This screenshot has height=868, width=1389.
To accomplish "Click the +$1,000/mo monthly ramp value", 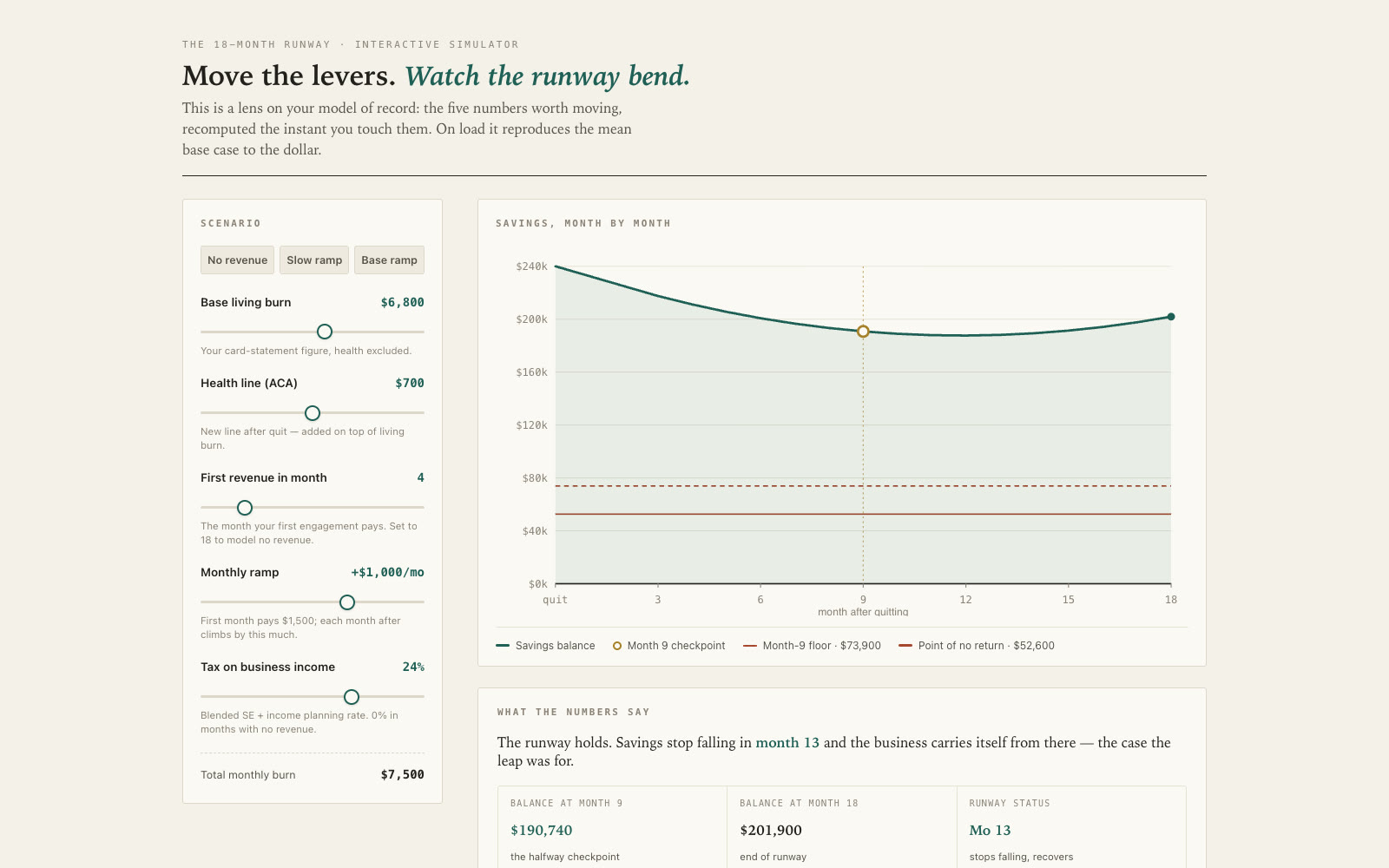I will (387, 573).
